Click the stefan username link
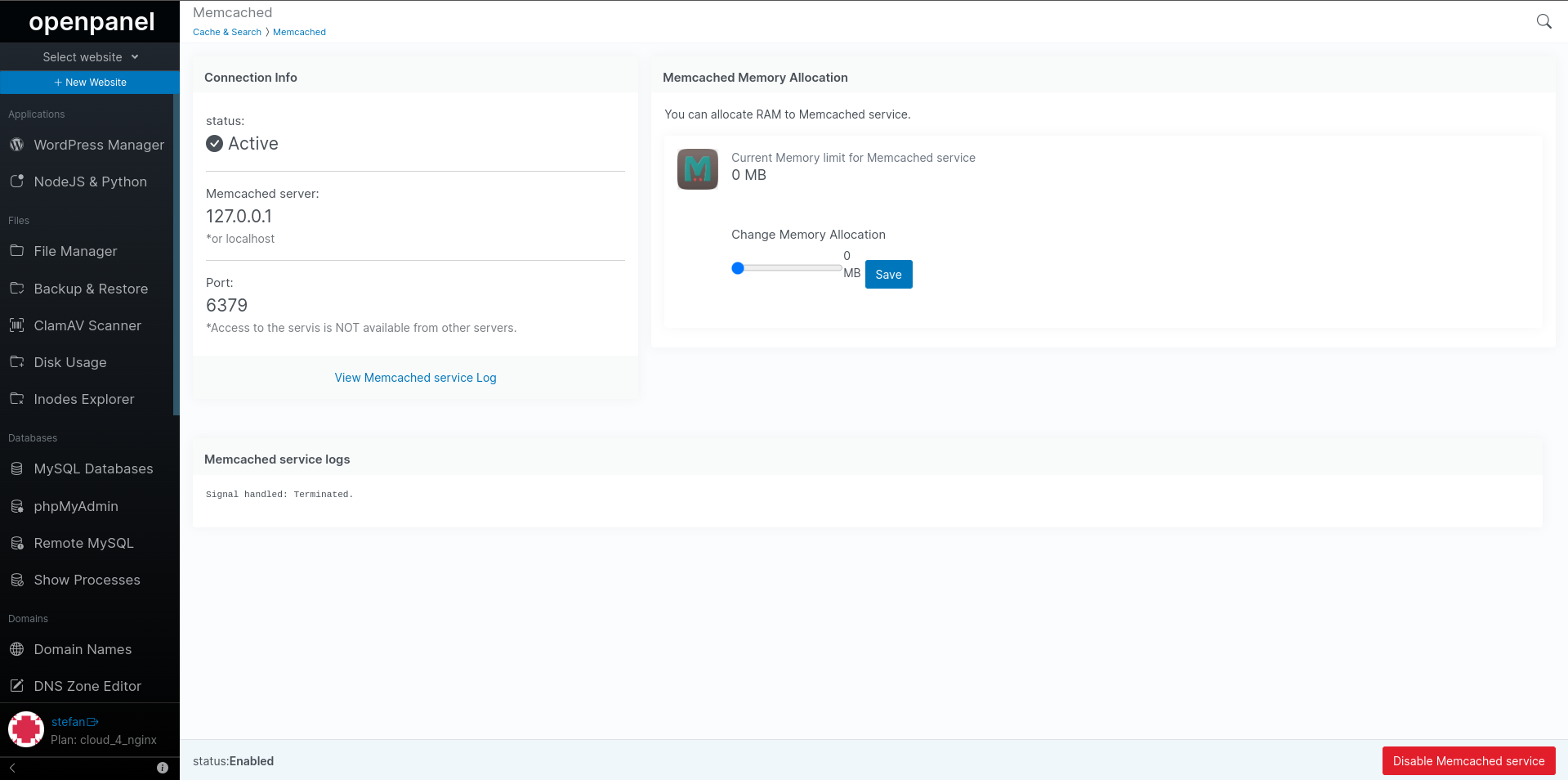 [x=68, y=722]
